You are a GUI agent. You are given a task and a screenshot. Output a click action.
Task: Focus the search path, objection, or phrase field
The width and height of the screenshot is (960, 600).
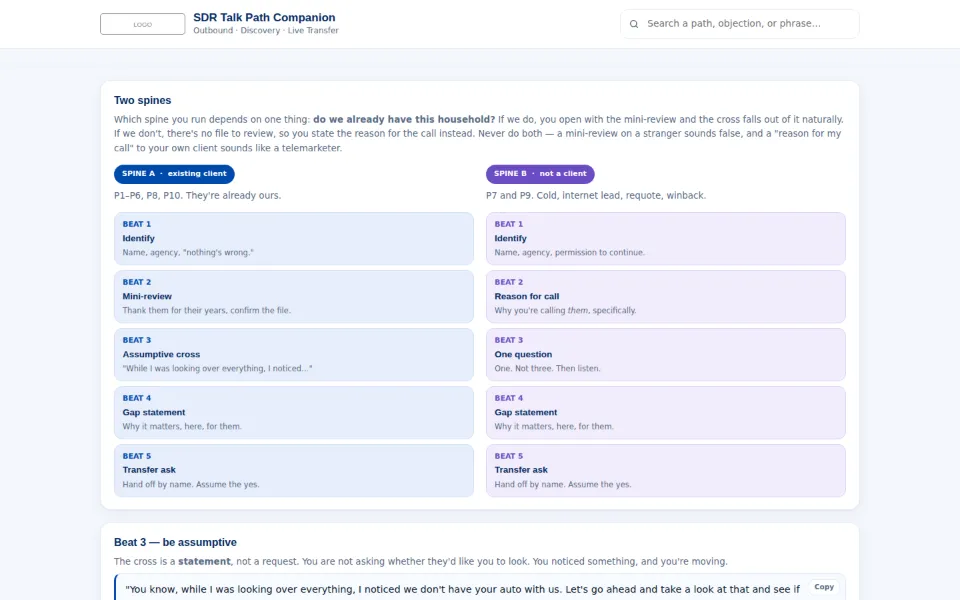coord(740,24)
